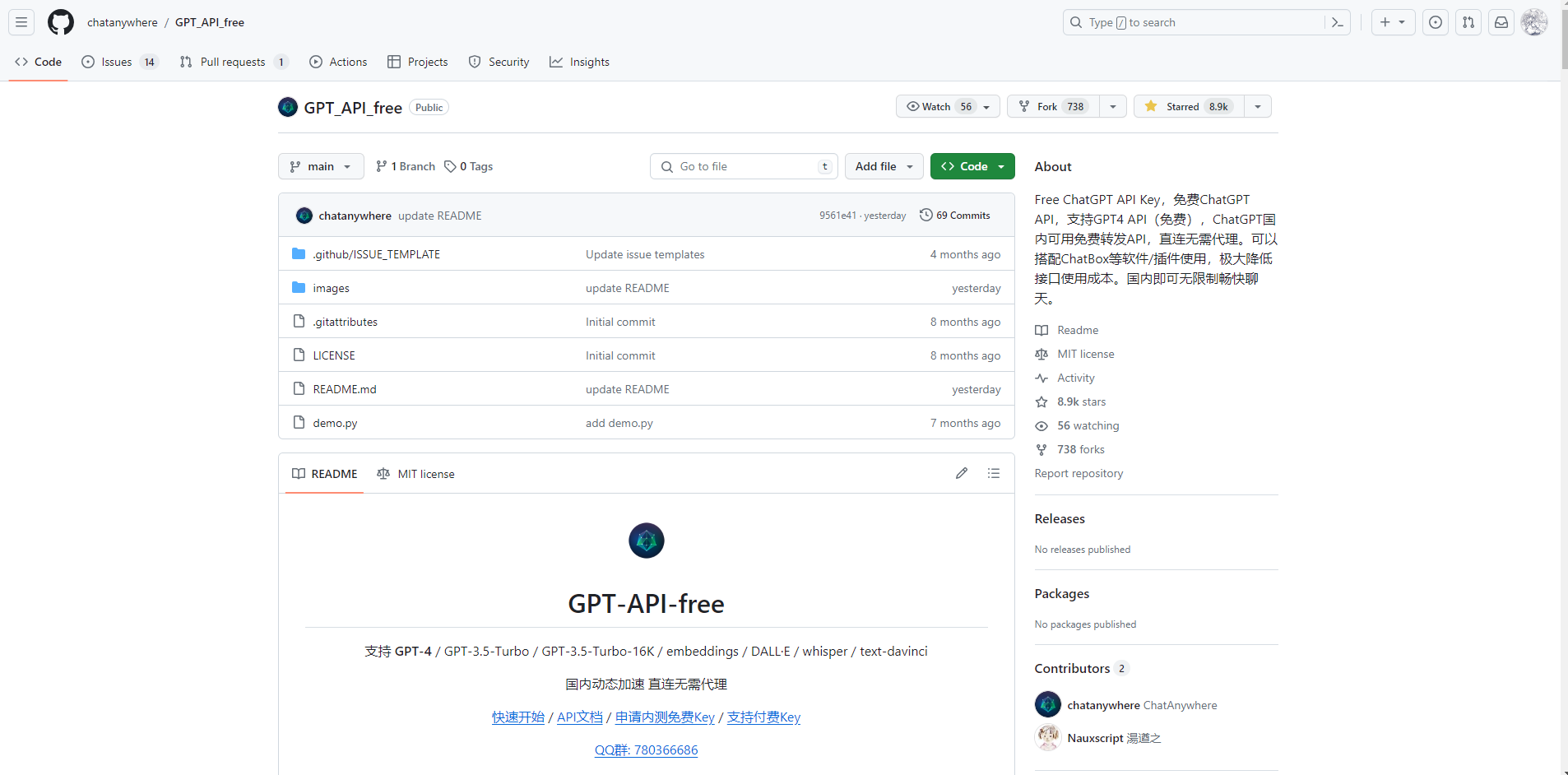Open the 'add demo.py' commit message
Viewport: 1568px width, 775px height.
619,423
